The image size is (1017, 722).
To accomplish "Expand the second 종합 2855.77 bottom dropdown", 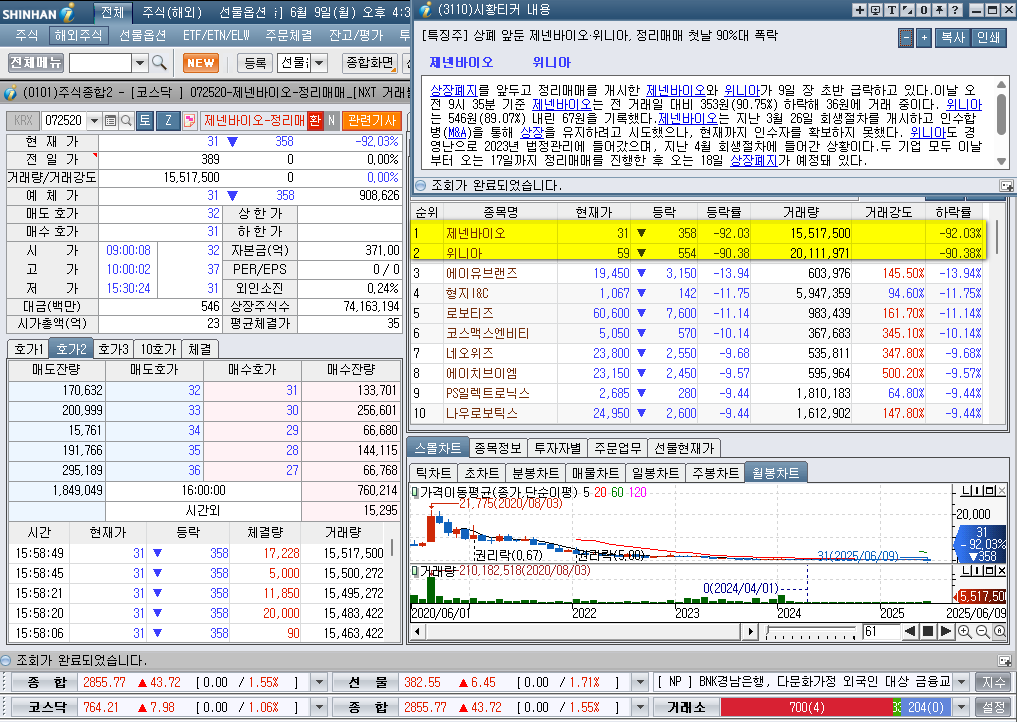I will (x=640, y=707).
